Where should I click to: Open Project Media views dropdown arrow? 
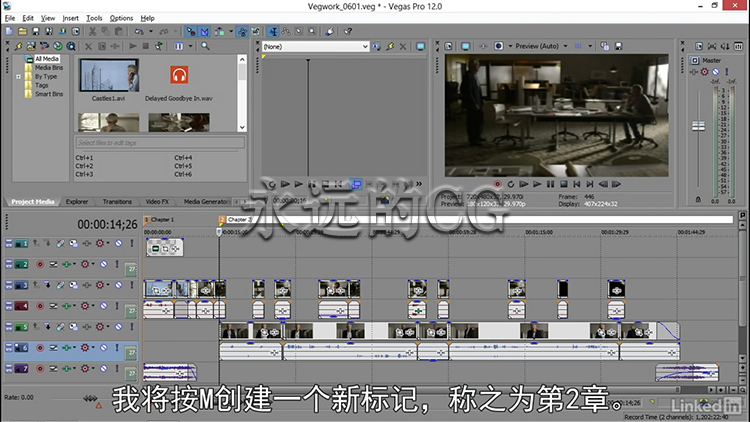click(x=190, y=46)
